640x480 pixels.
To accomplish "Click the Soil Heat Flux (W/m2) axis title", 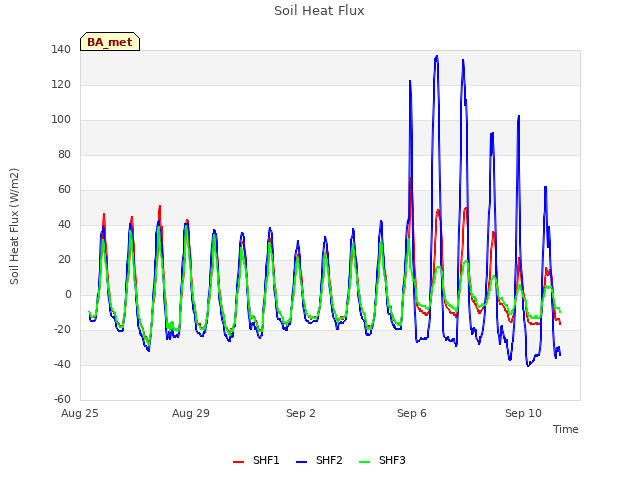I will 14,226.
